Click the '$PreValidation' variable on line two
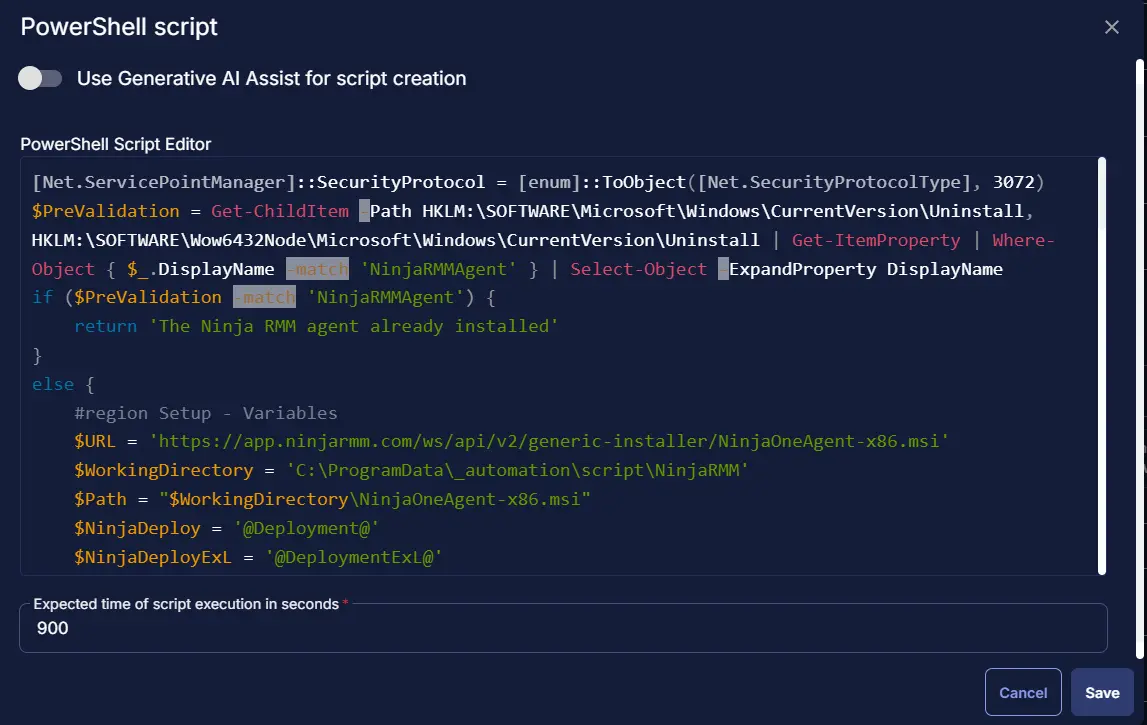Screen dimensions: 1147x725 click(x=105, y=211)
